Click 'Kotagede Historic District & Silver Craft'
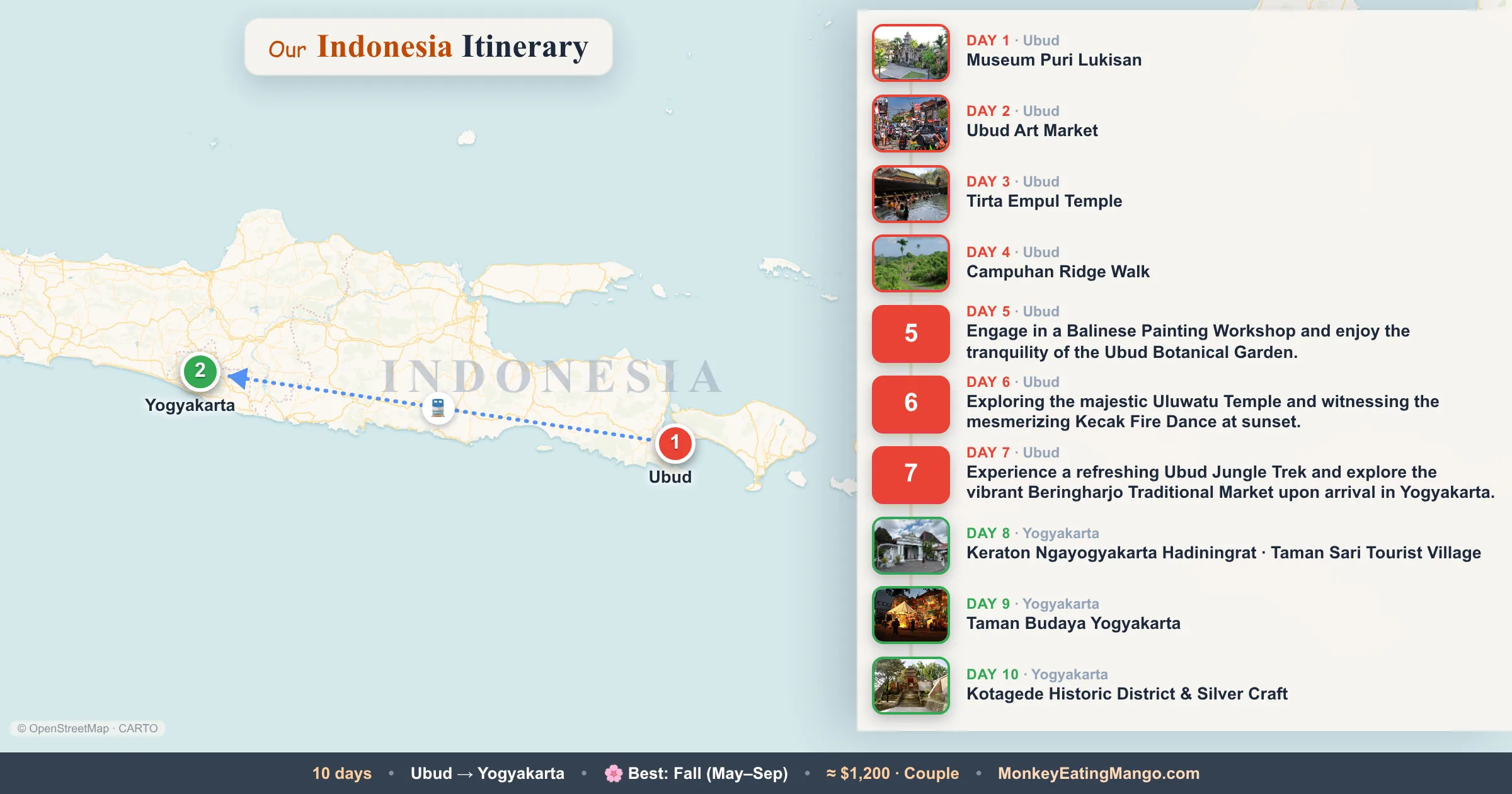This screenshot has width=1512, height=794. click(1127, 694)
